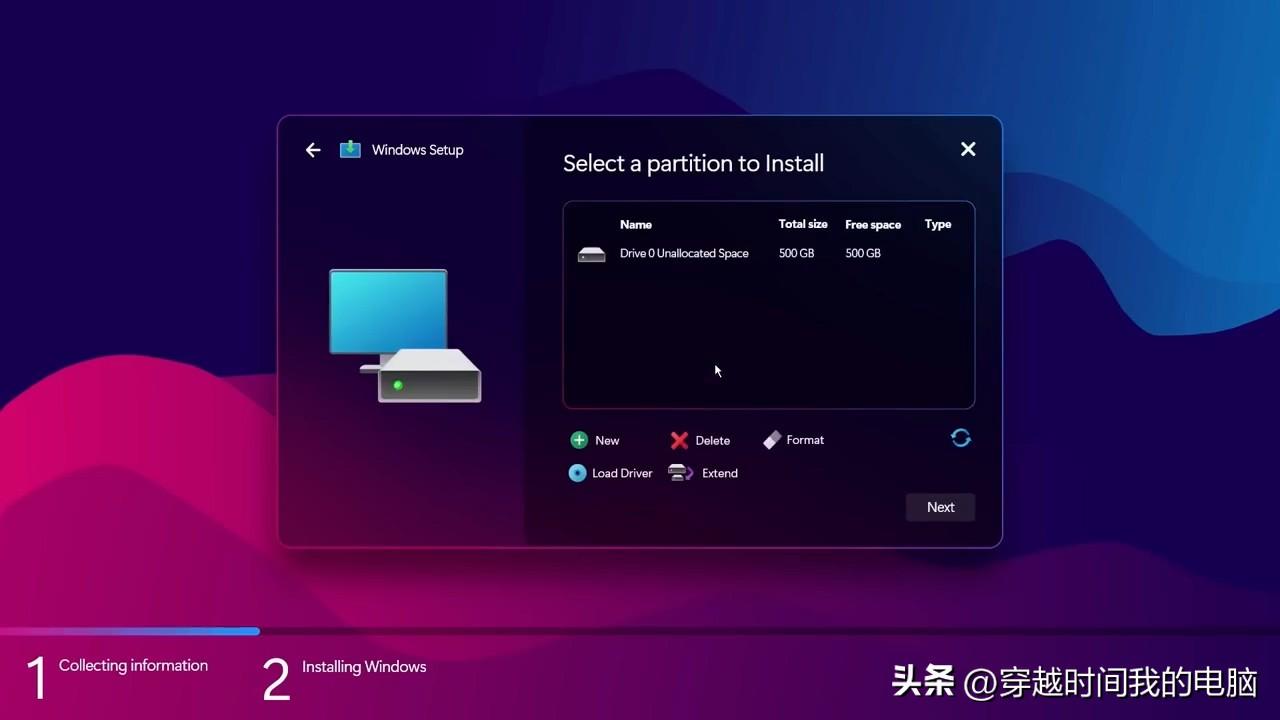
Task: Select Drive 0 Unallocated Space row
Action: (768, 254)
